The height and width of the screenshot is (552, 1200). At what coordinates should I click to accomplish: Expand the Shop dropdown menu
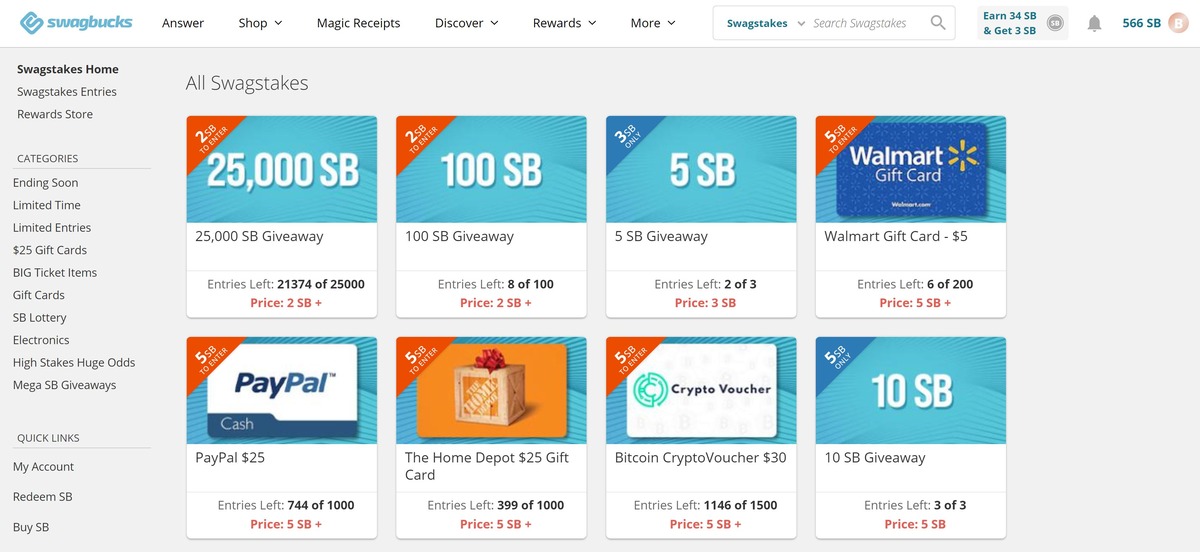pos(260,23)
